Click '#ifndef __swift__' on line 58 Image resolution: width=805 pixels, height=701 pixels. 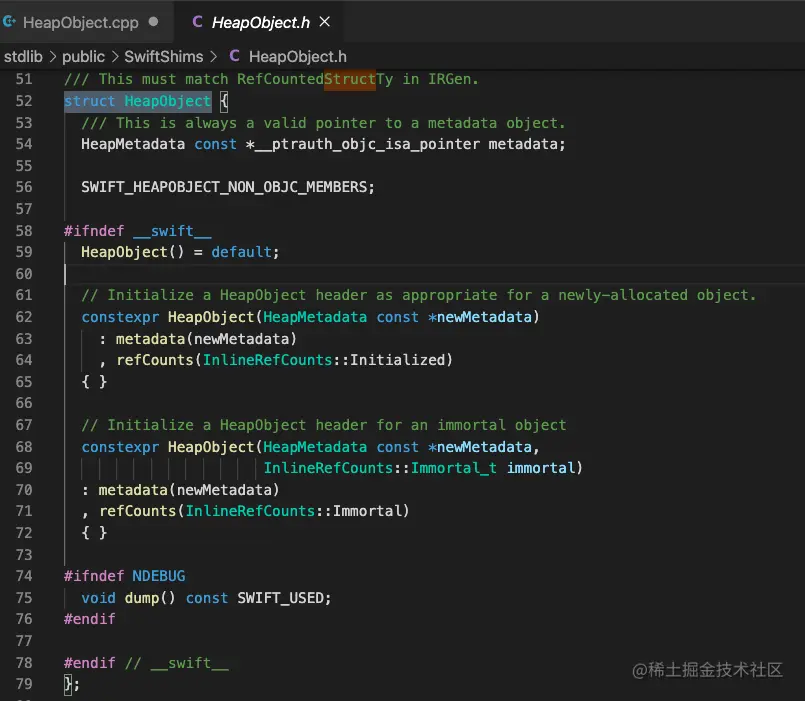[x=138, y=231]
